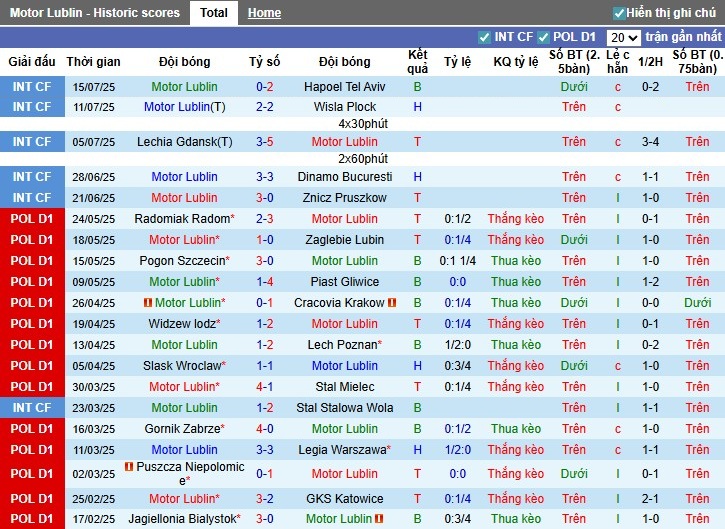
Task: Click the 'Tỷ số' column header
Action: coord(265,62)
